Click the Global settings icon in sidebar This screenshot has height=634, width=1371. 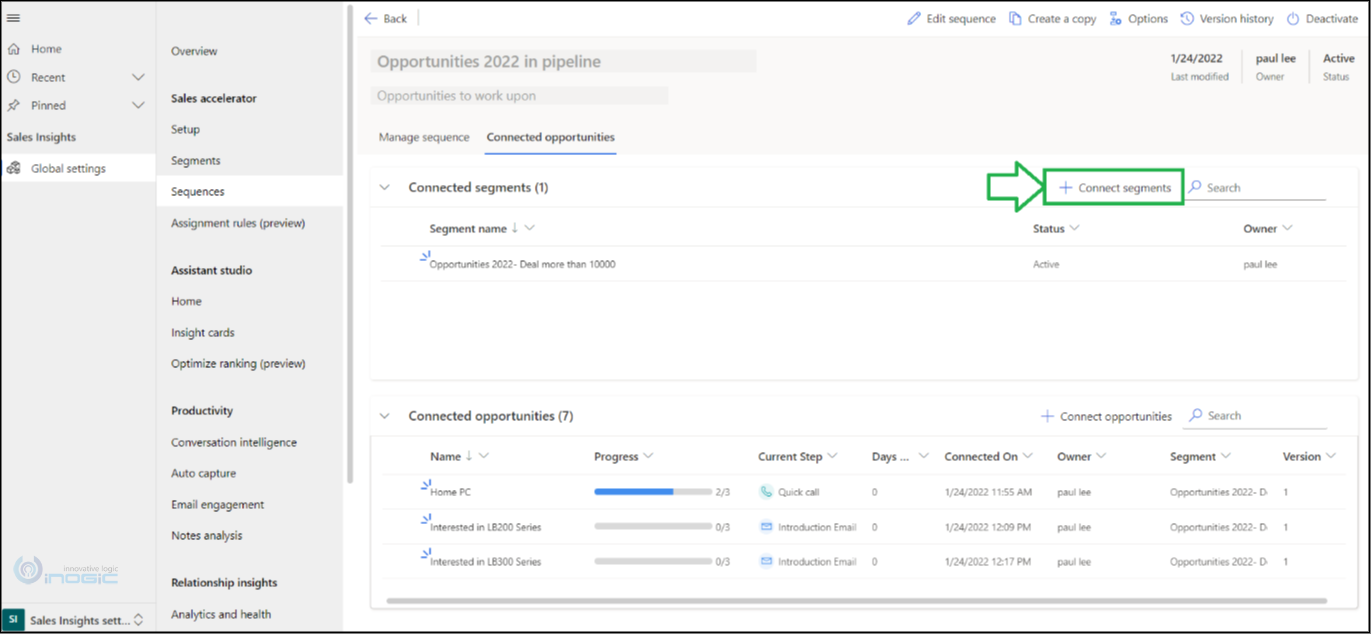[14, 168]
